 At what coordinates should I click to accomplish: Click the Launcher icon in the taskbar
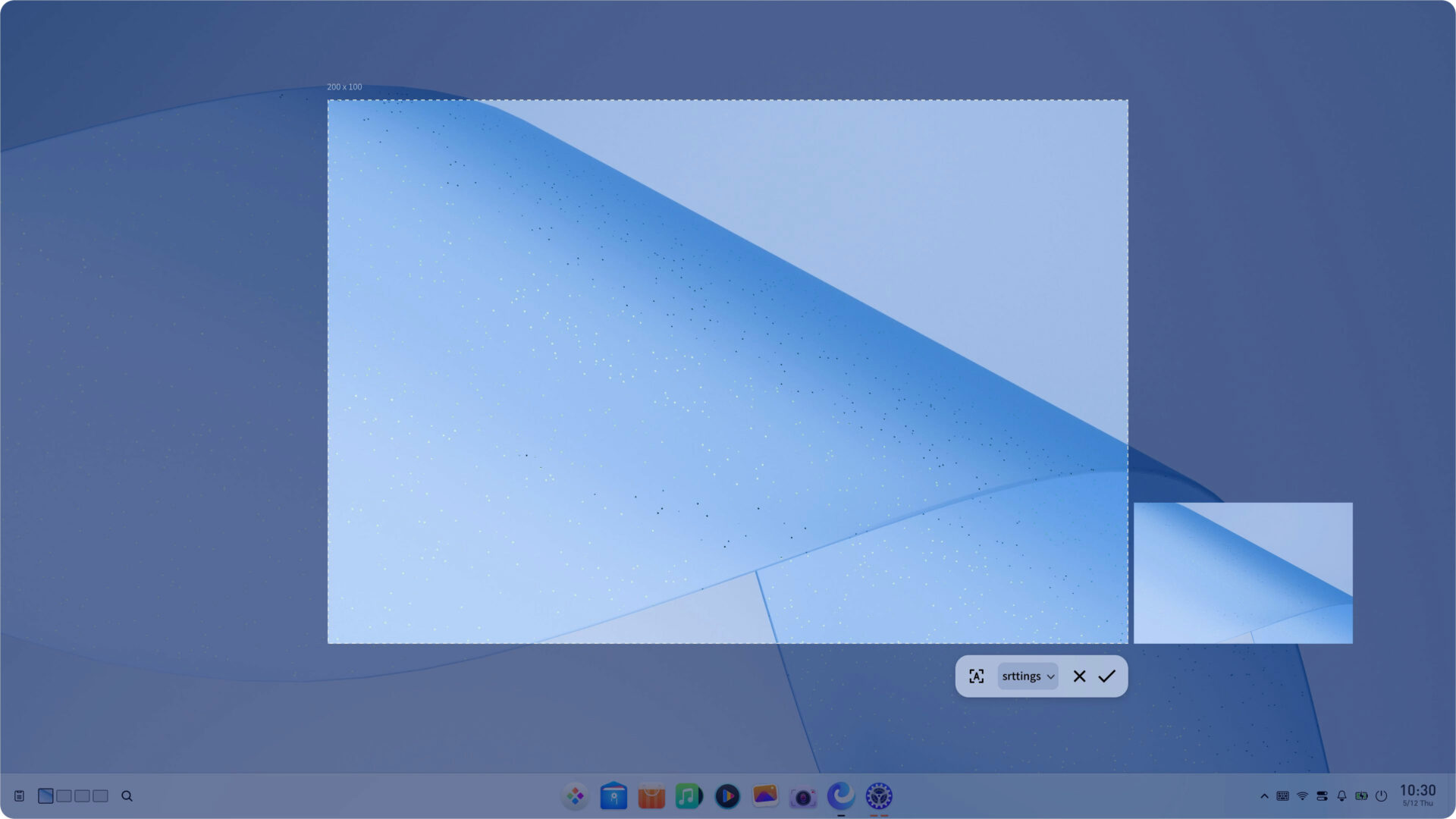click(x=575, y=796)
